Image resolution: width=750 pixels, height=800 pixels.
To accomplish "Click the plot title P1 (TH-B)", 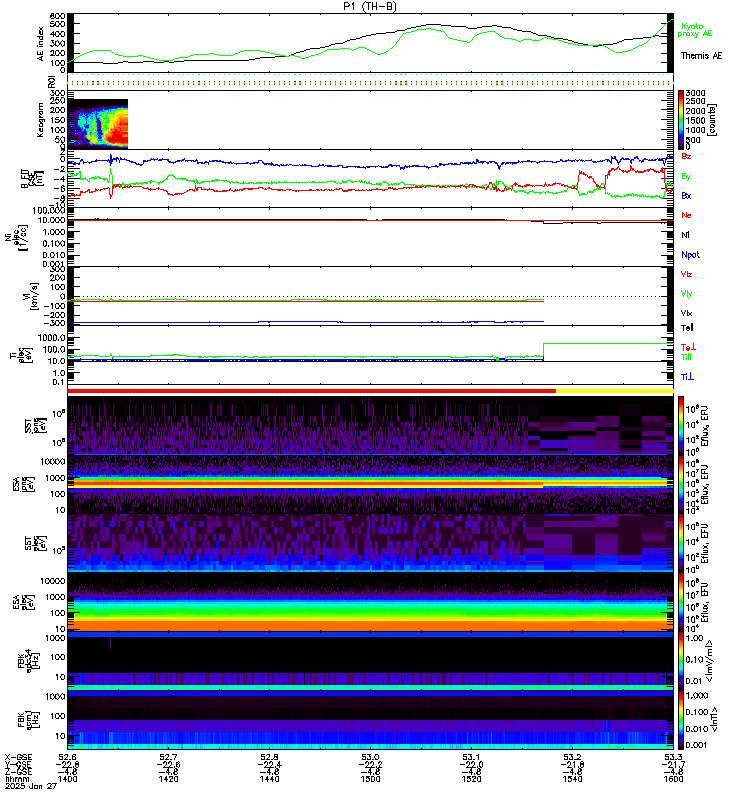I will click(370, 6).
